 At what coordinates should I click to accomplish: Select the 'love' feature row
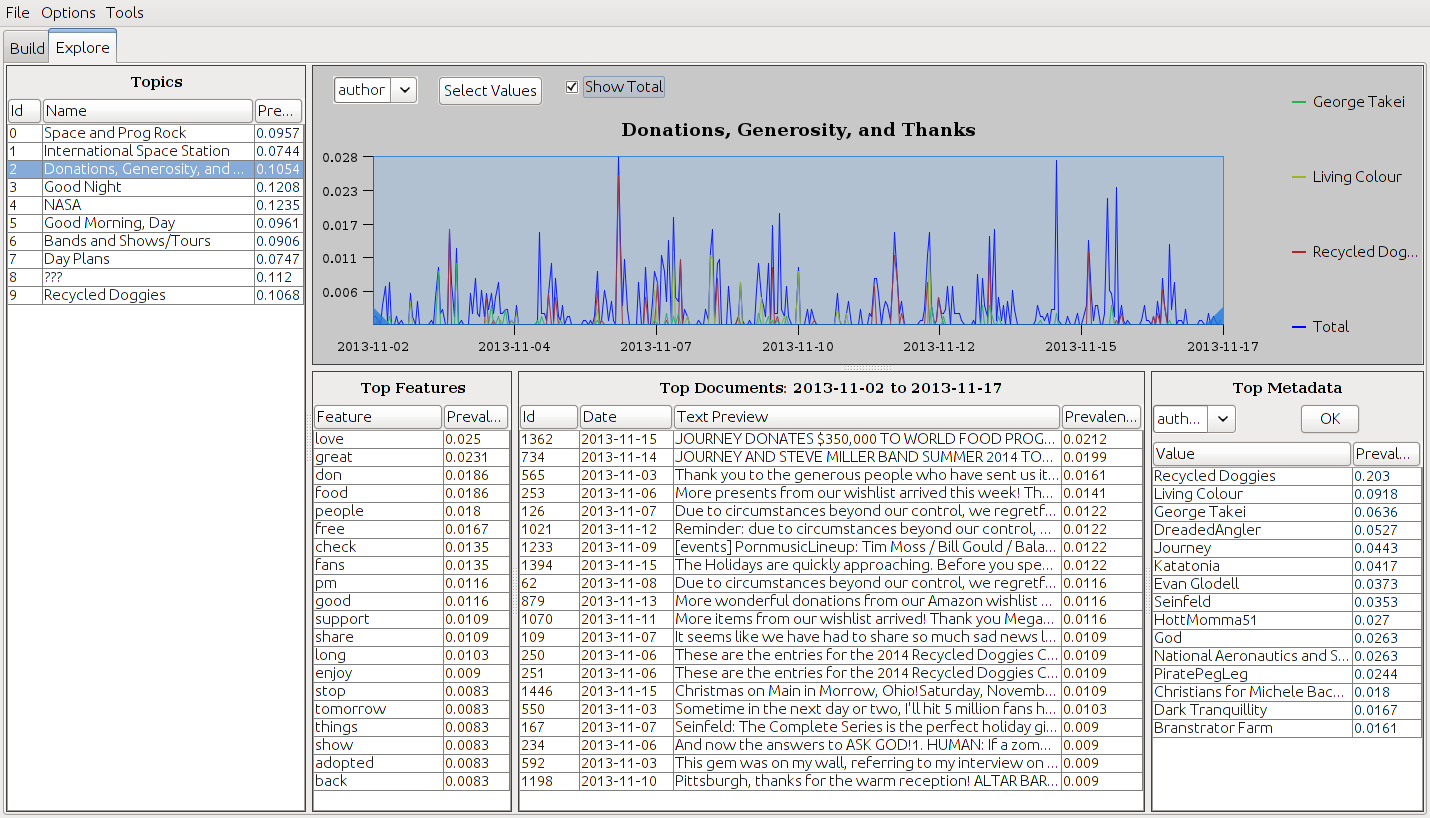point(377,439)
